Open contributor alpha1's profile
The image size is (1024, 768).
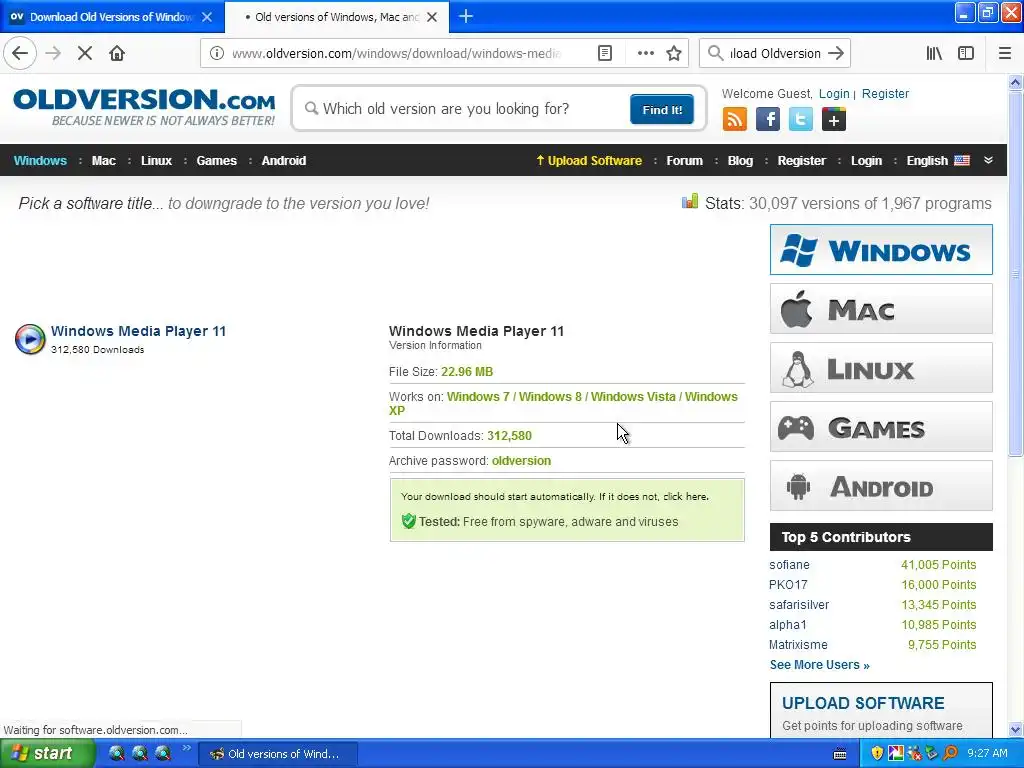click(788, 625)
